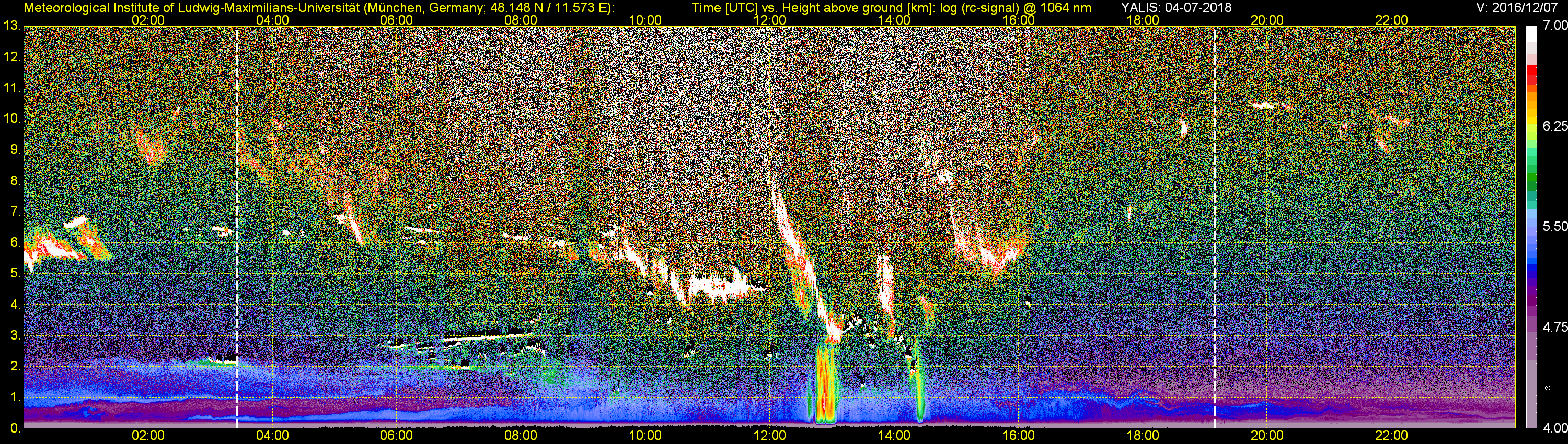The image size is (1568, 444).
Task: Click the "log (rc-signal) @ 1064 nm" text
Action: tap(1016, 8)
